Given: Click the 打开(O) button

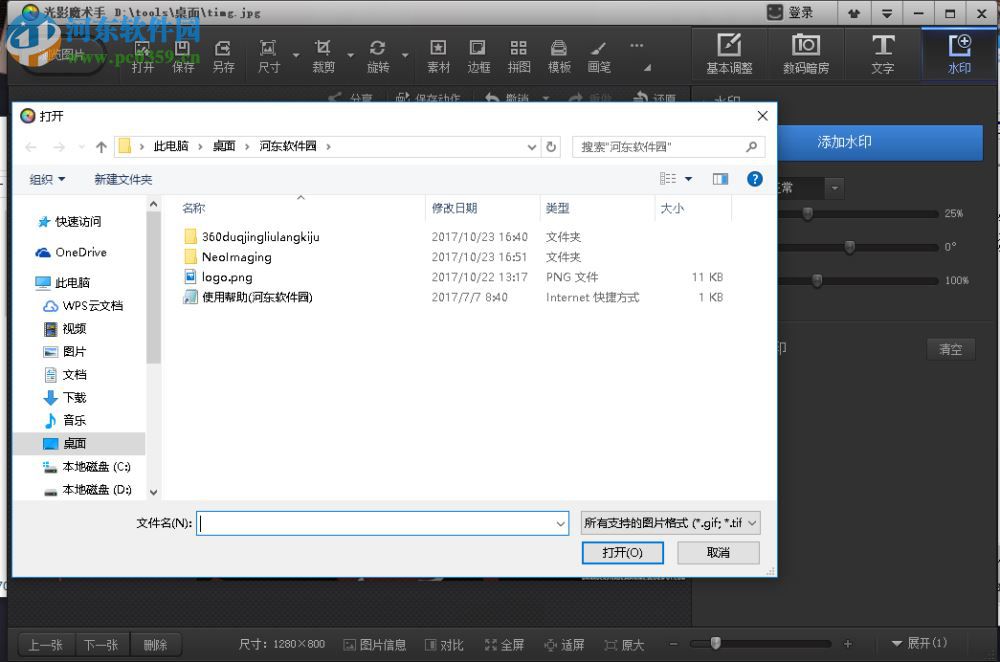Looking at the screenshot, I should (x=622, y=552).
